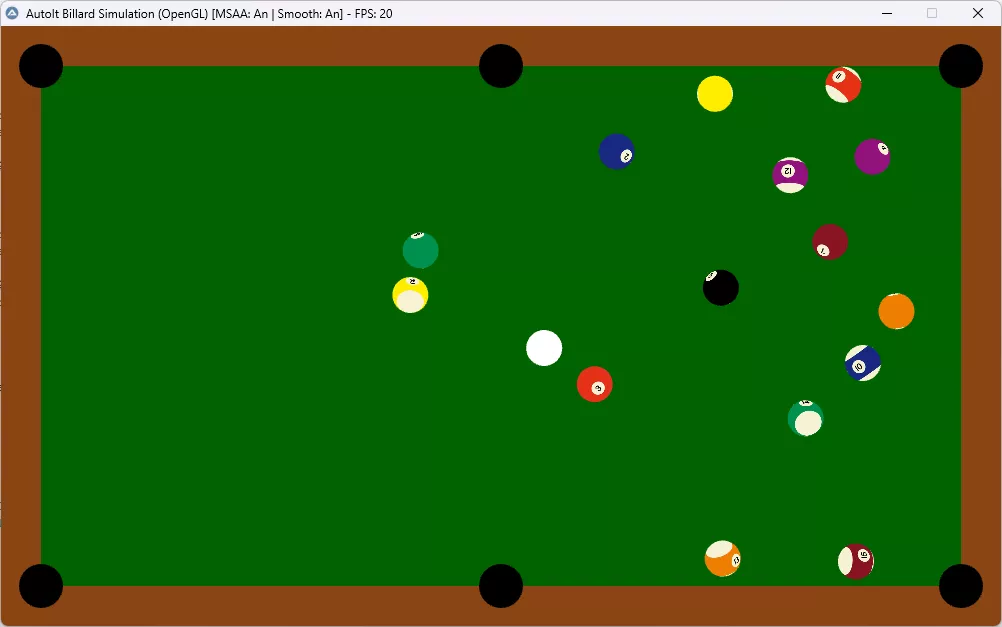Select the purple striped 12 ball

tap(790, 175)
